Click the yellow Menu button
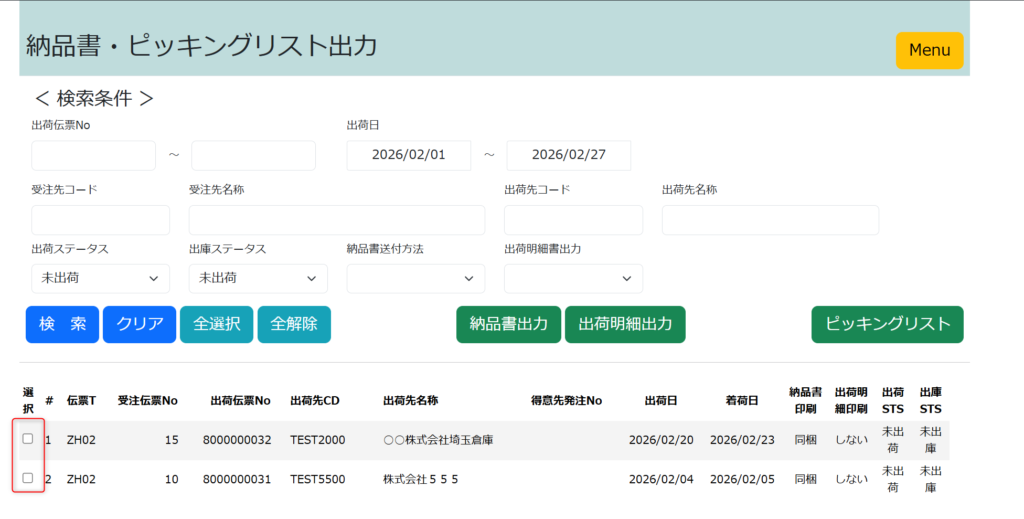1024x519 pixels. tap(929, 50)
